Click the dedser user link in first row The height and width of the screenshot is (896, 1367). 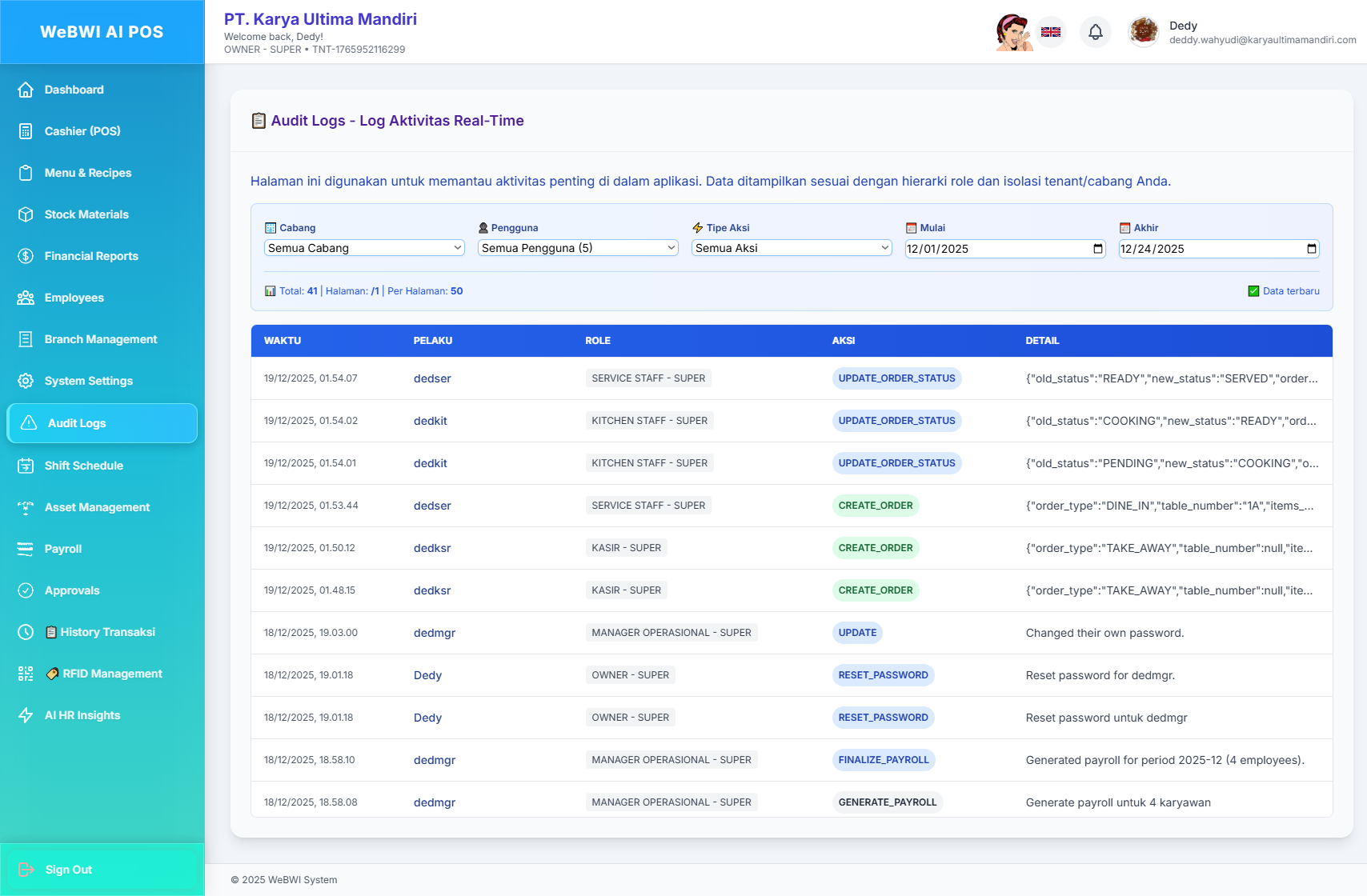click(x=432, y=378)
